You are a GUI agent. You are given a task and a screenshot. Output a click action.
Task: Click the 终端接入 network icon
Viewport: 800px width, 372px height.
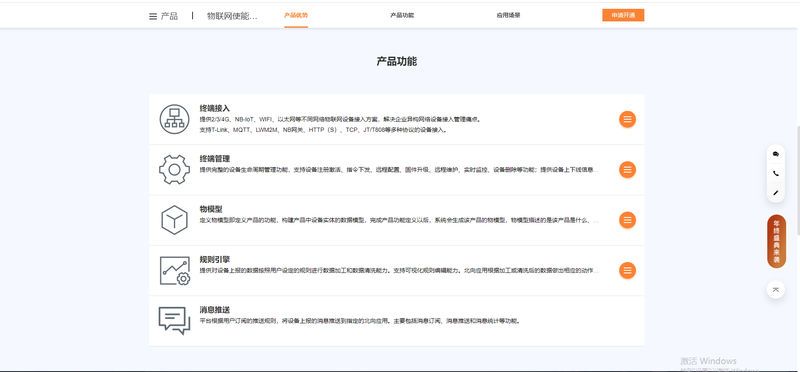click(x=174, y=119)
